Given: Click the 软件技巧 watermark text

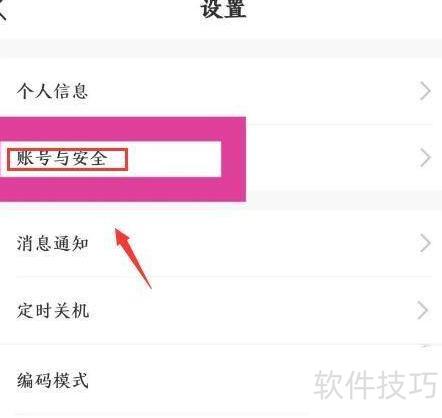Looking at the screenshot, I should (376, 385).
